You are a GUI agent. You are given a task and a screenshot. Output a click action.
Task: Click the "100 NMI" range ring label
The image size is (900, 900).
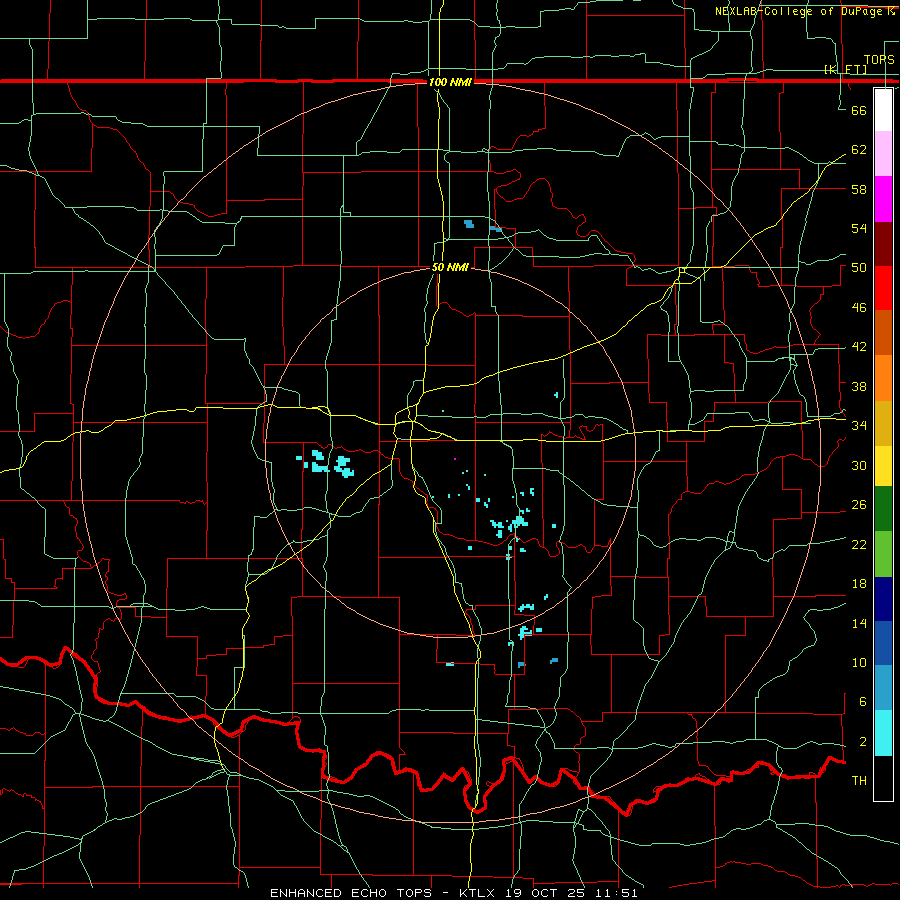coord(450,82)
